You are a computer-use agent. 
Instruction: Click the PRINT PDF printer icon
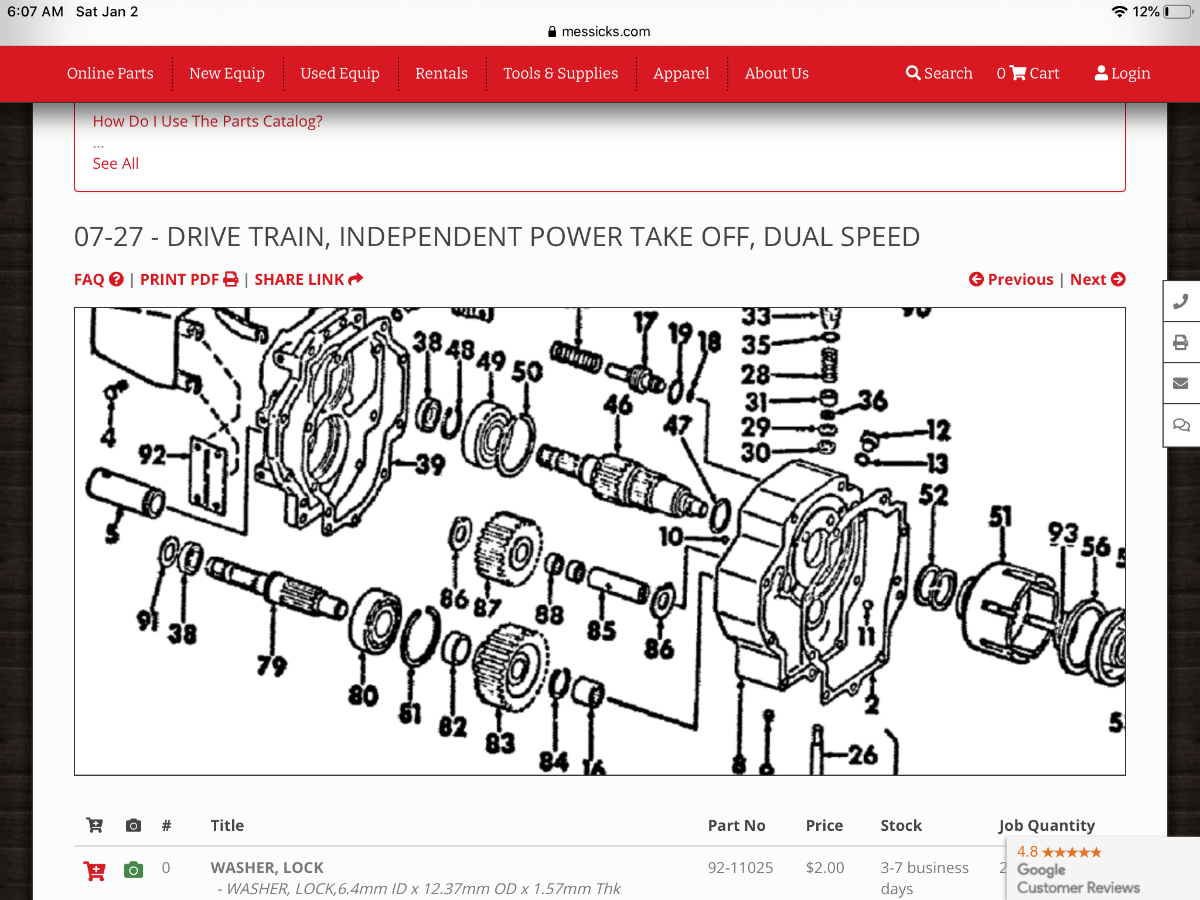pos(230,279)
